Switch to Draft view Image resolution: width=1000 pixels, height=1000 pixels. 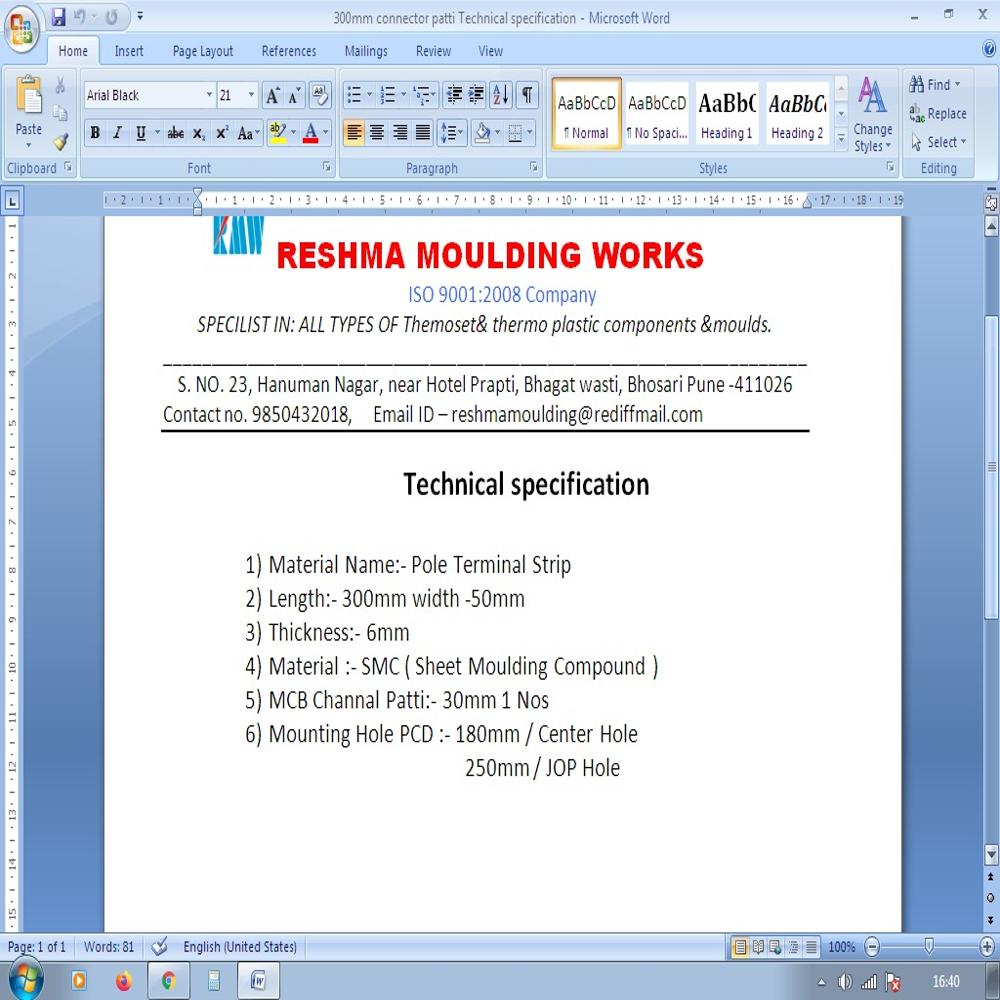pos(811,947)
